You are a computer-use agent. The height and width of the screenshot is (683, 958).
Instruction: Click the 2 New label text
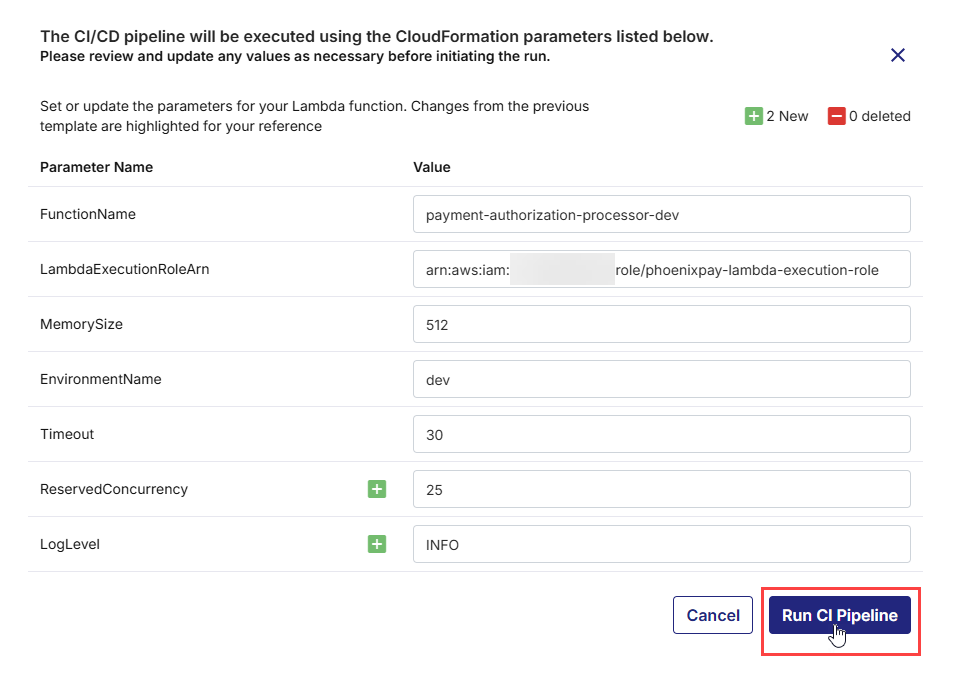point(786,116)
